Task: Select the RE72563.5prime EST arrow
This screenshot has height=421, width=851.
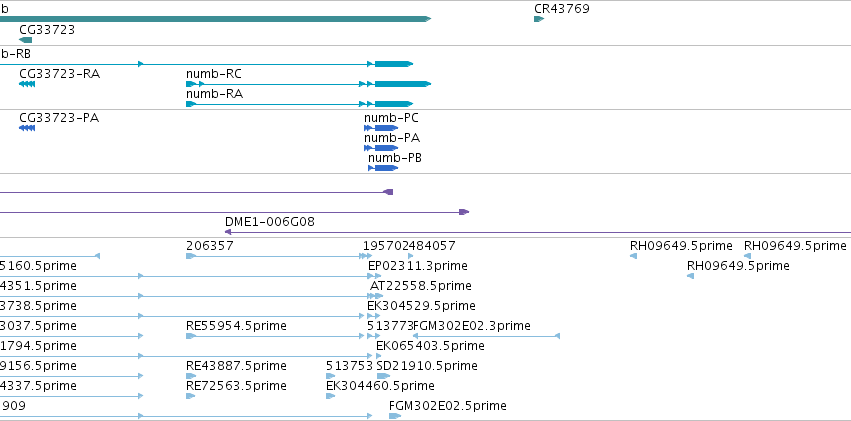Action: point(190,396)
